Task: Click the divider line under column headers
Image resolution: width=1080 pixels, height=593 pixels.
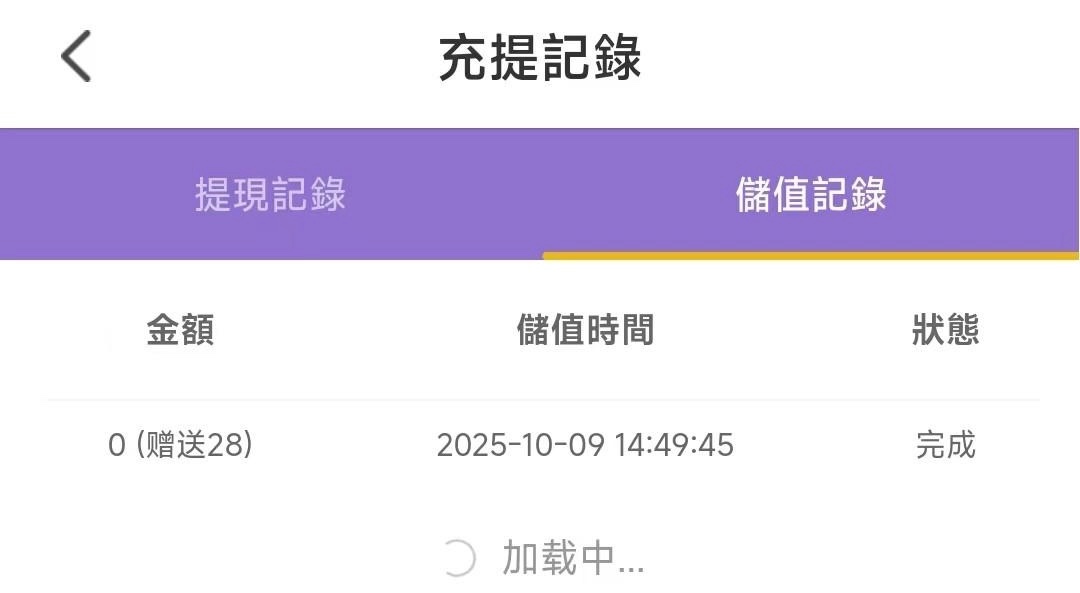Action: (x=540, y=400)
